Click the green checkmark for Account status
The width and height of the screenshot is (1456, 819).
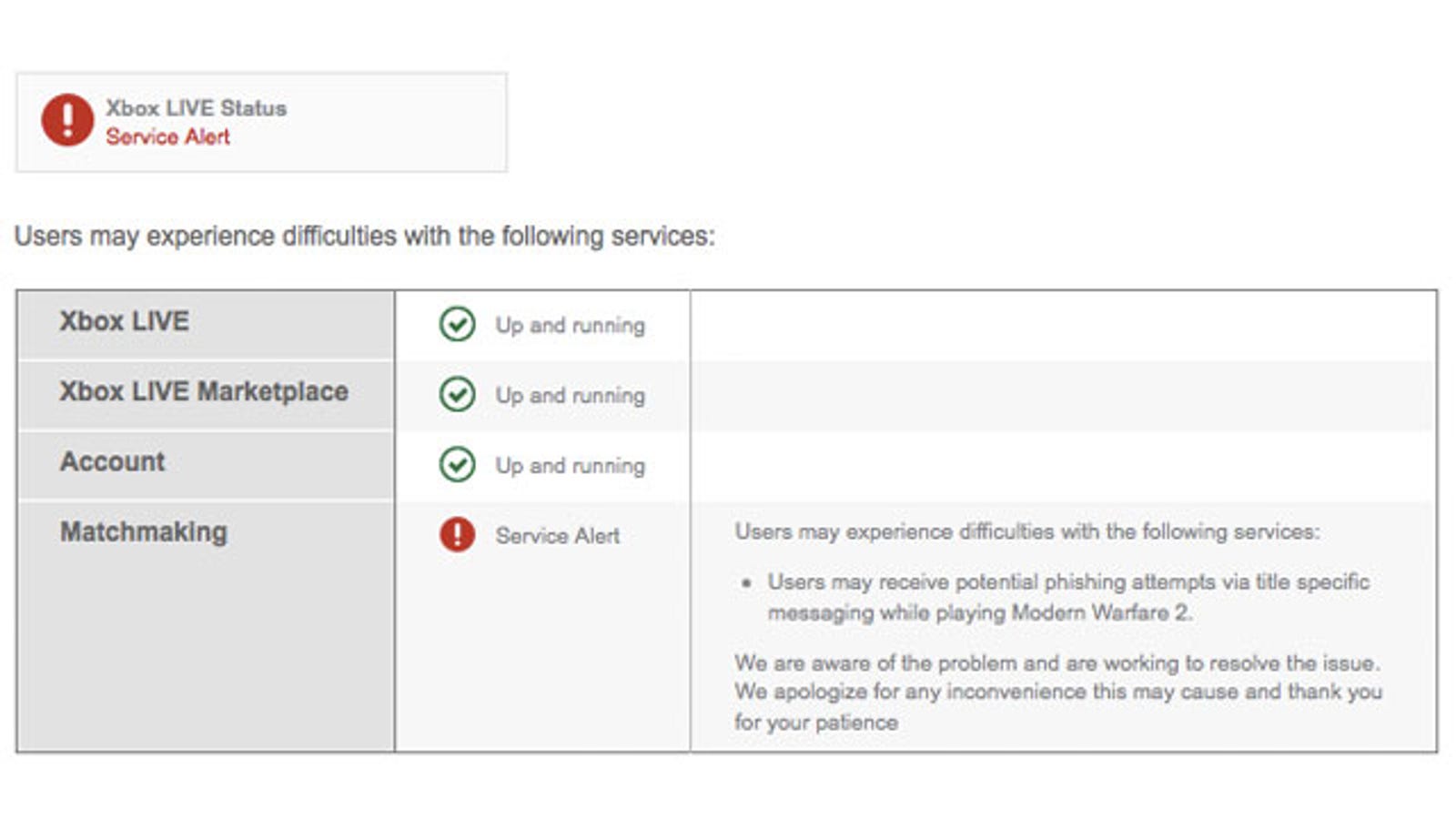pos(457,464)
